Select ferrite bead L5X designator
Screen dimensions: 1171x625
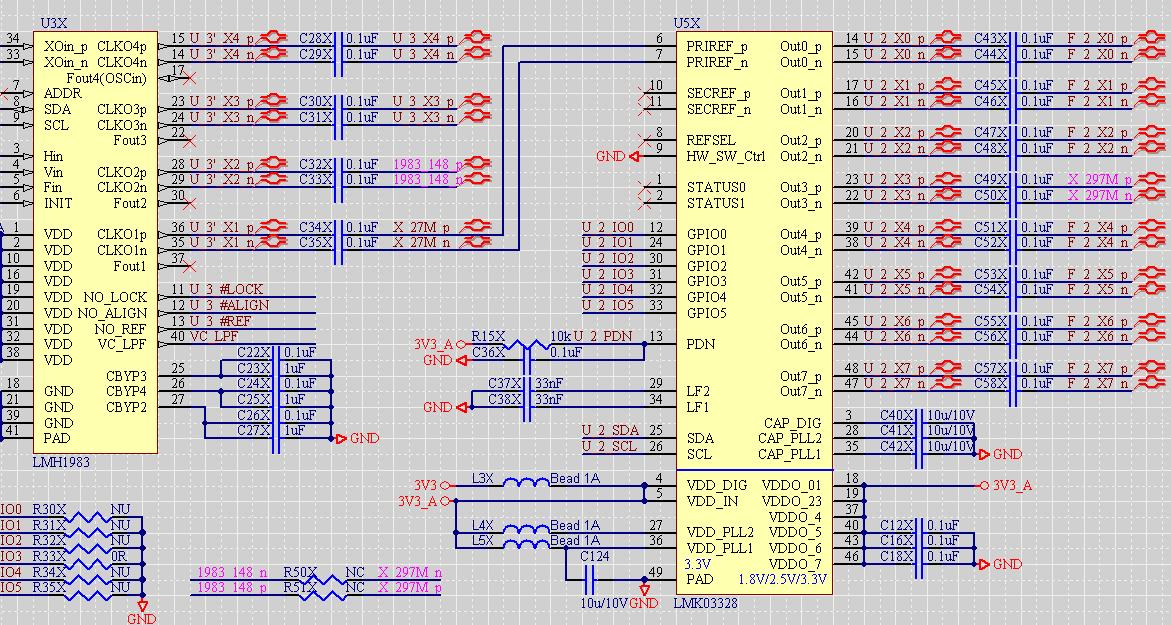(482, 540)
